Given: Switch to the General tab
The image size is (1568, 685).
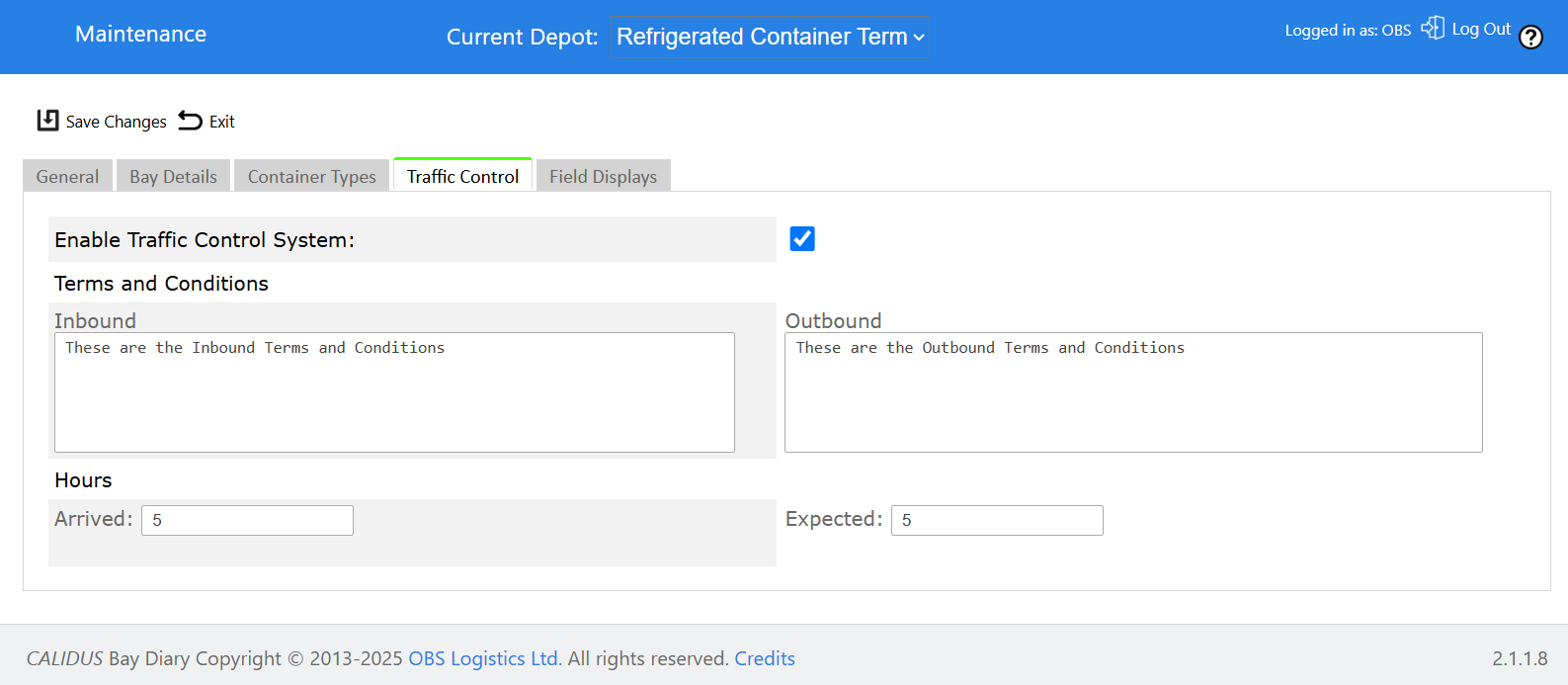Looking at the screenshot, I should pyautogui.click(x=67, y=176).
